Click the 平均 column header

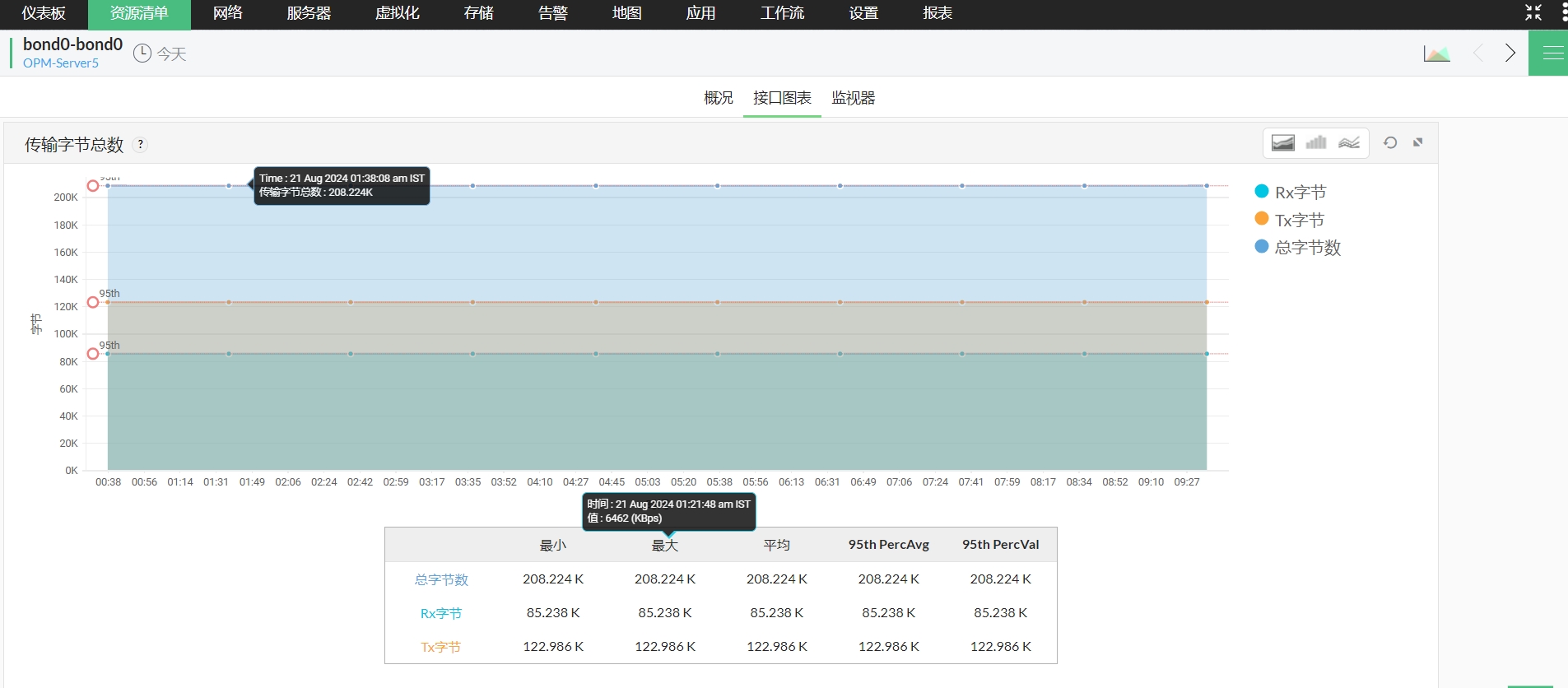[x=777, y=545]
